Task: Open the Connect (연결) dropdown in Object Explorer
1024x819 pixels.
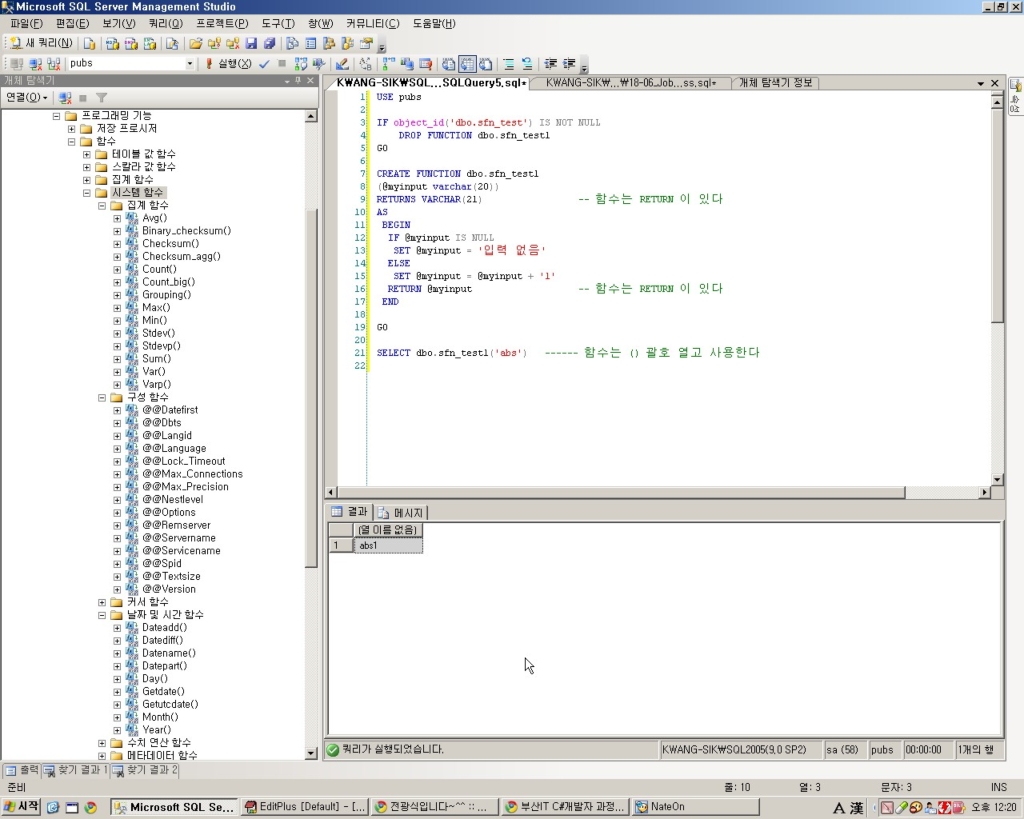Action: click(x=27, y=97)
